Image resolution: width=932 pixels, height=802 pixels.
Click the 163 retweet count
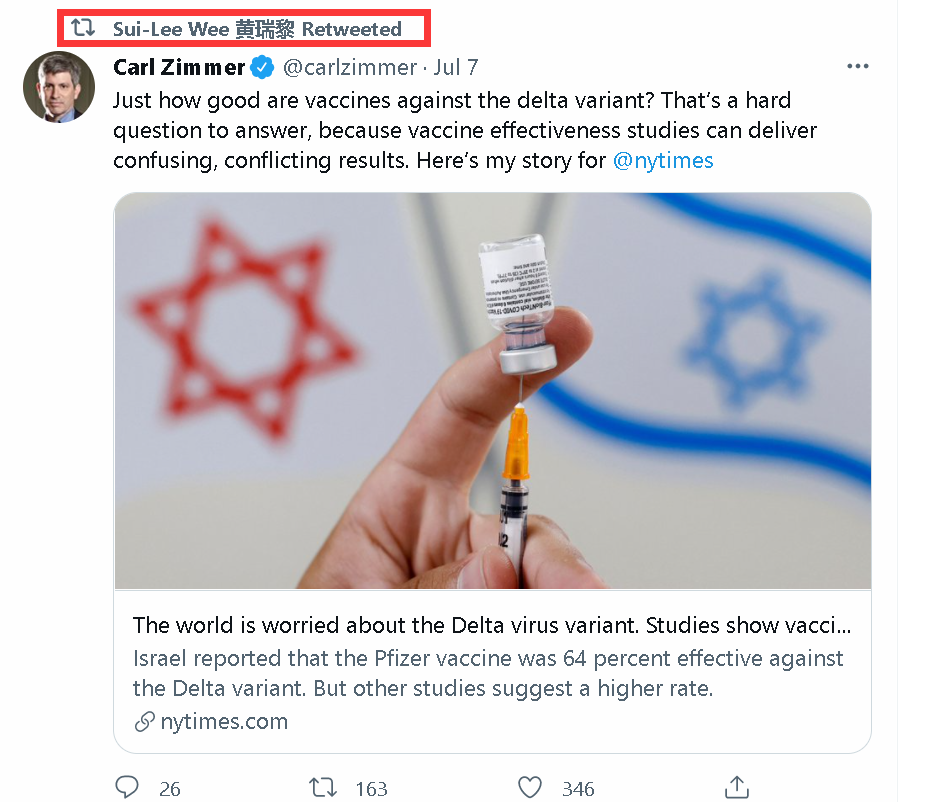tap(371, 789)
